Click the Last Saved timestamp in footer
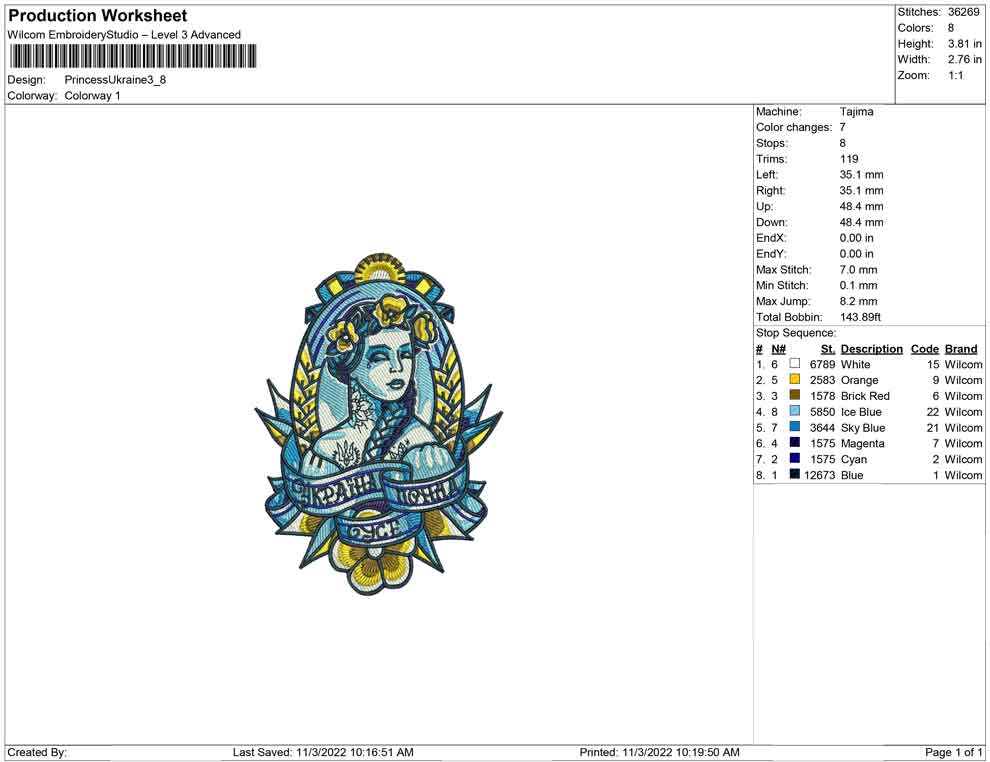 (323, 752)
